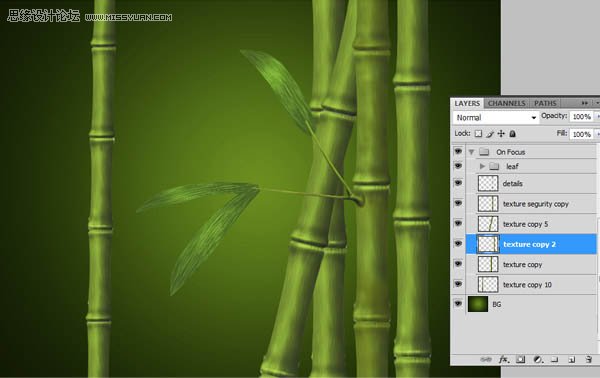Create a new group icon

coord(554,359)
